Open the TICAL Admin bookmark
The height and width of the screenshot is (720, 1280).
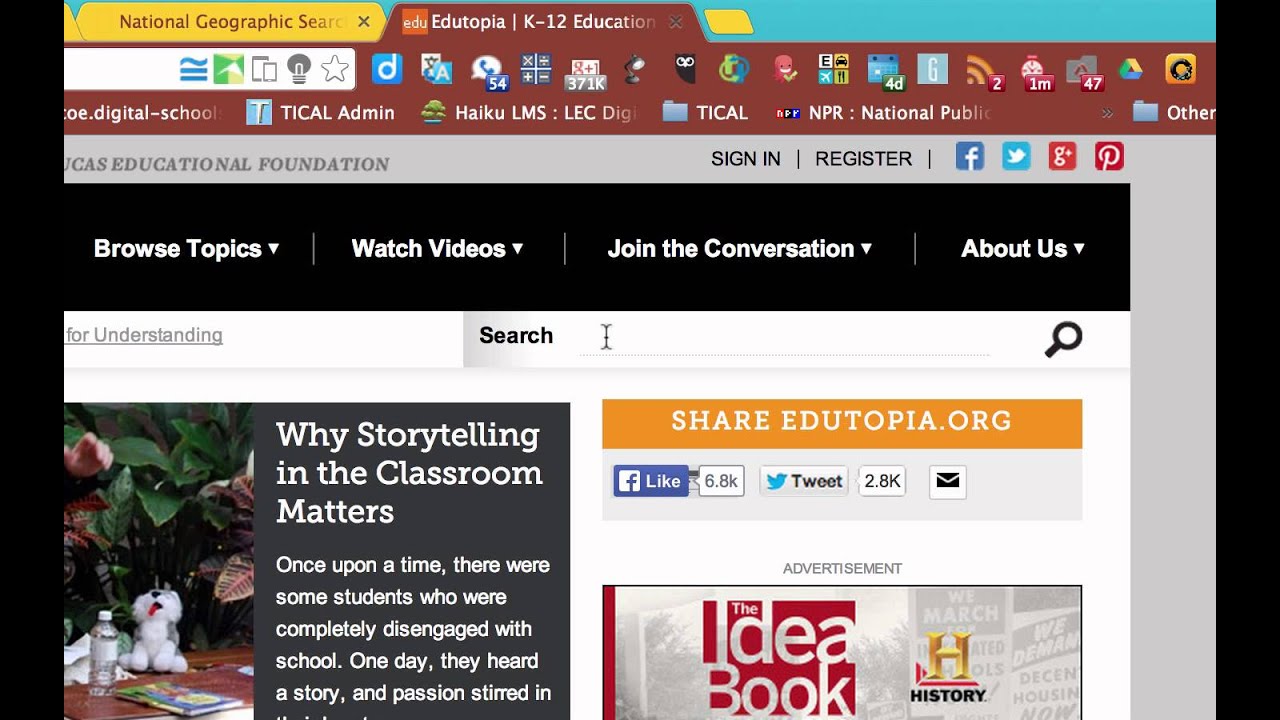click(x=321, y=113)
